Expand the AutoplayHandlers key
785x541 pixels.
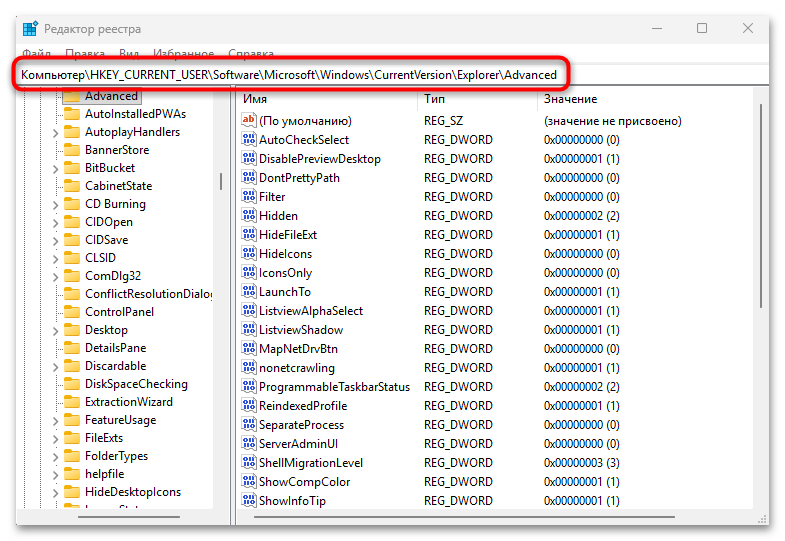pos(56,133)
